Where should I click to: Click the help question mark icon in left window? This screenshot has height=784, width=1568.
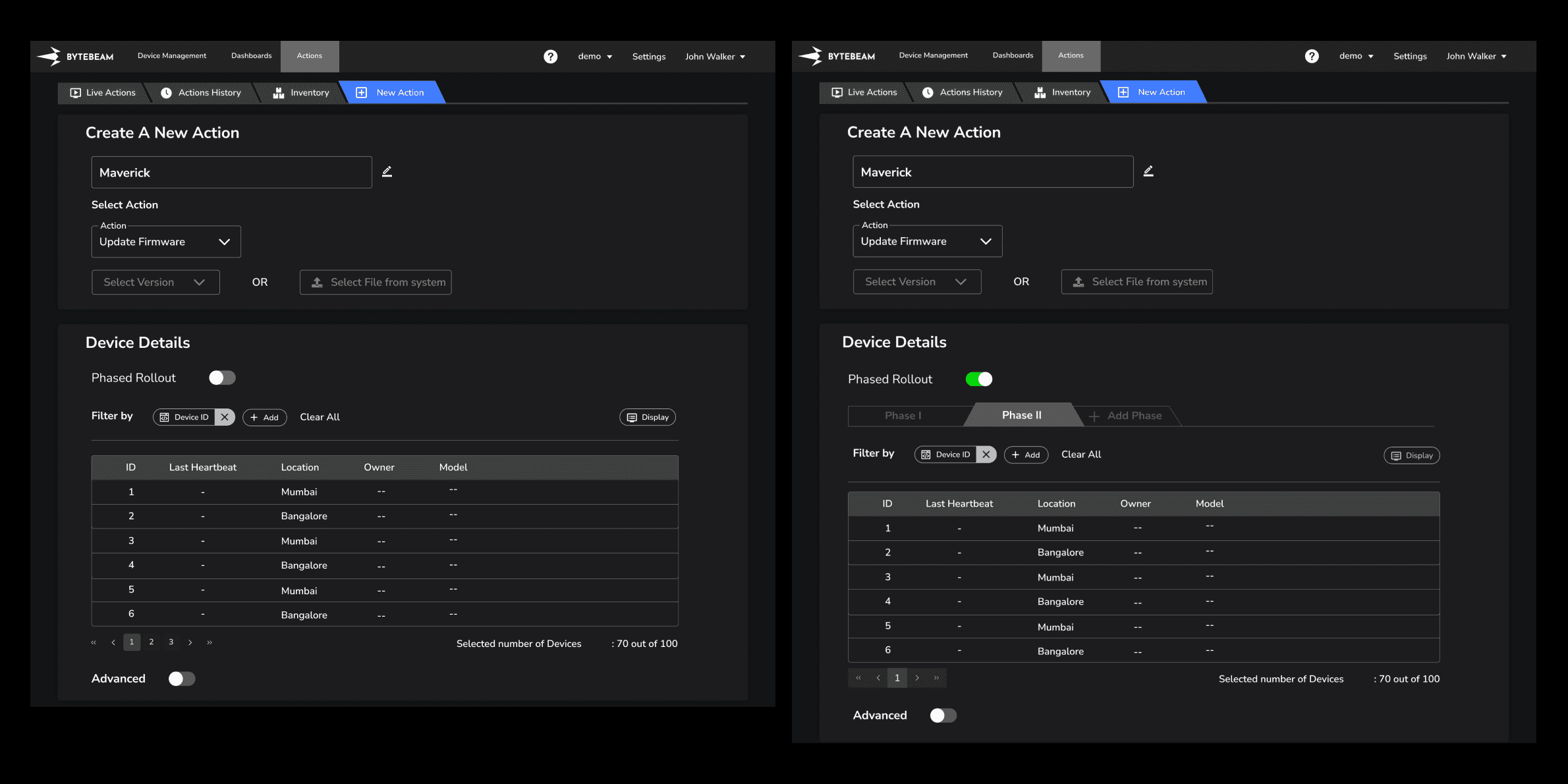[550, 57]
